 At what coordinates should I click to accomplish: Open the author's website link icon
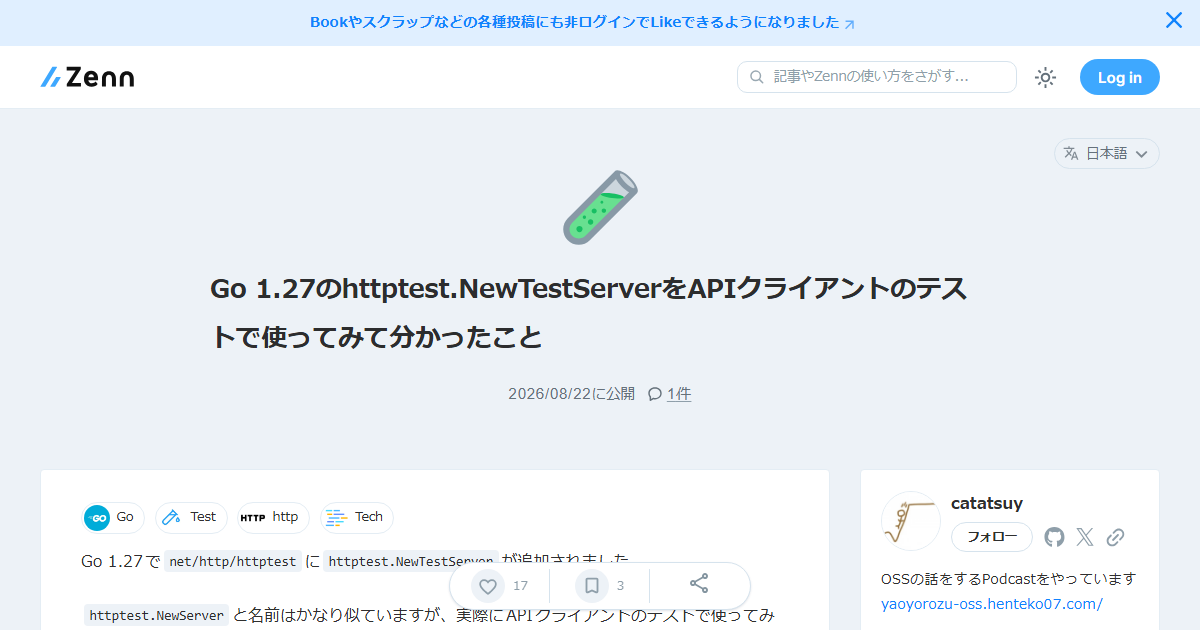tap(1116, 537)
